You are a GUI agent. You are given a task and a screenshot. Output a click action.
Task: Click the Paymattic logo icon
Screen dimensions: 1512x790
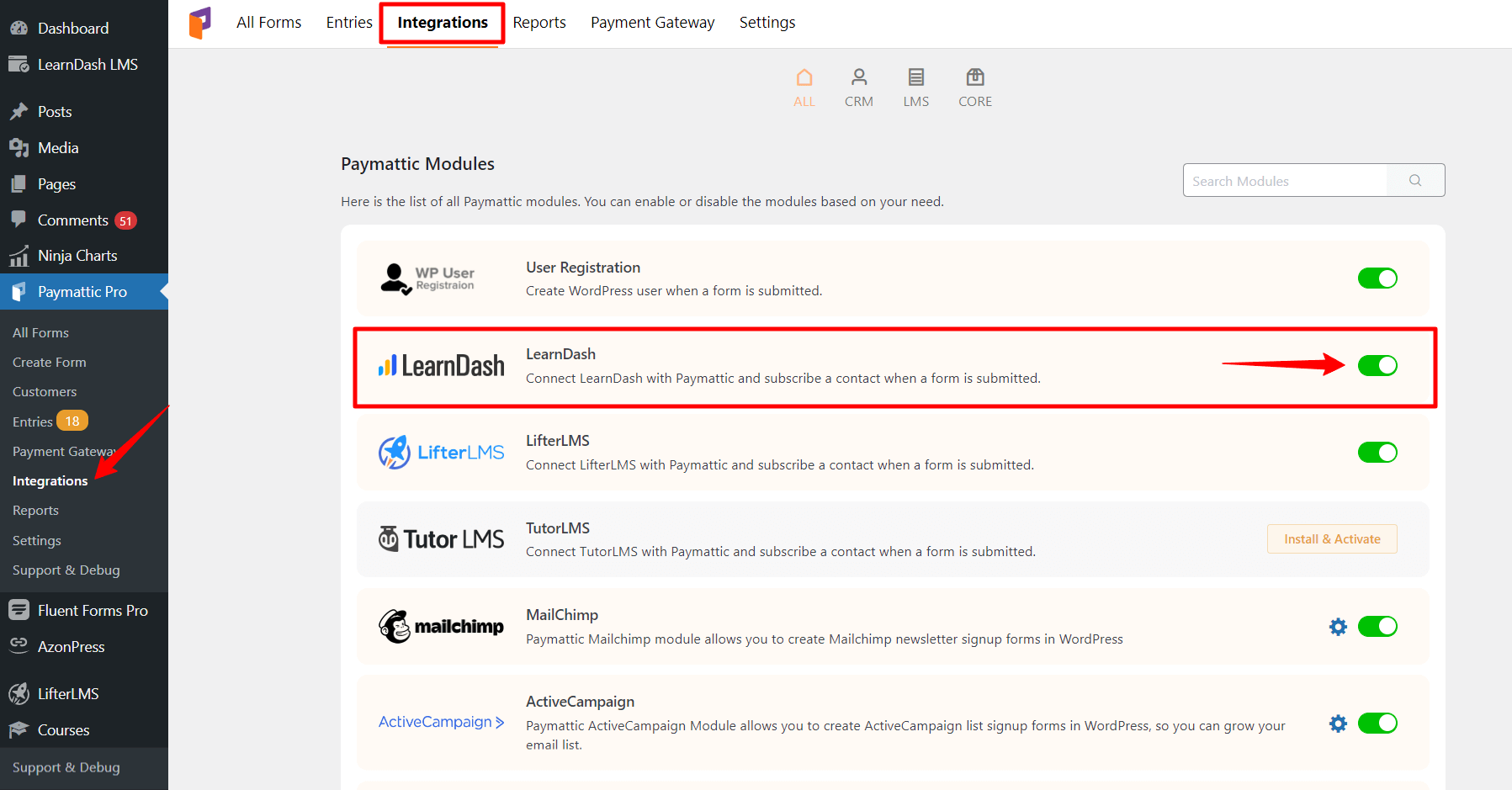[x=200, y=23]
